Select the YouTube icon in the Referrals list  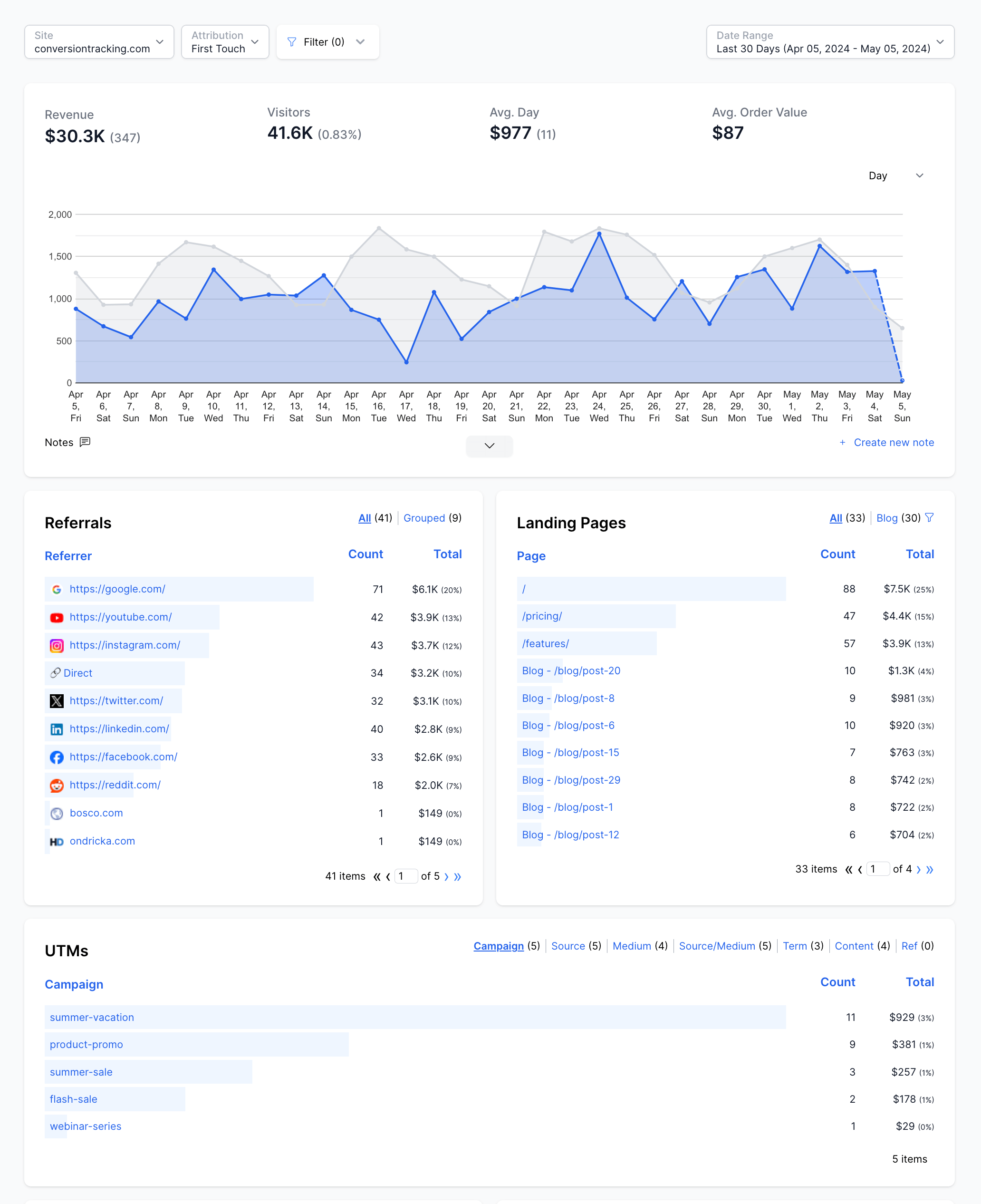[x=57, y=617]
